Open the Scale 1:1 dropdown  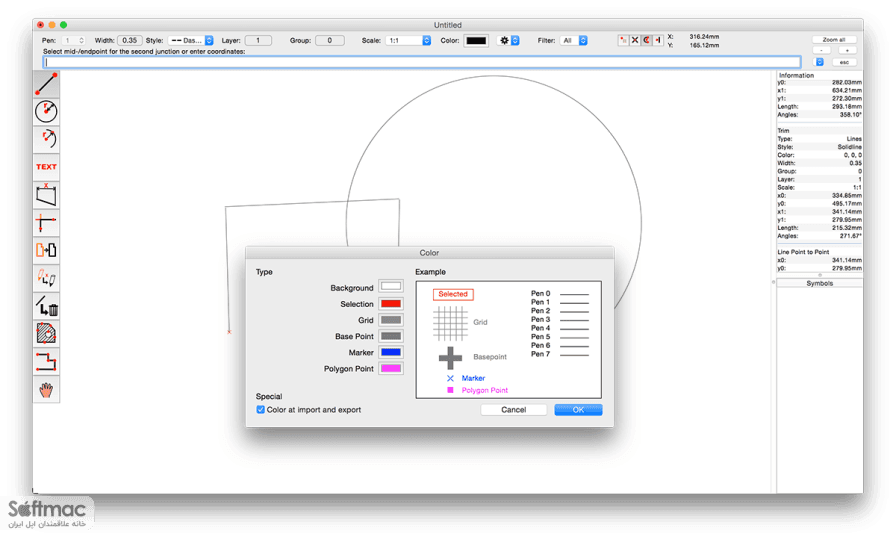click(x=409, y=41)
